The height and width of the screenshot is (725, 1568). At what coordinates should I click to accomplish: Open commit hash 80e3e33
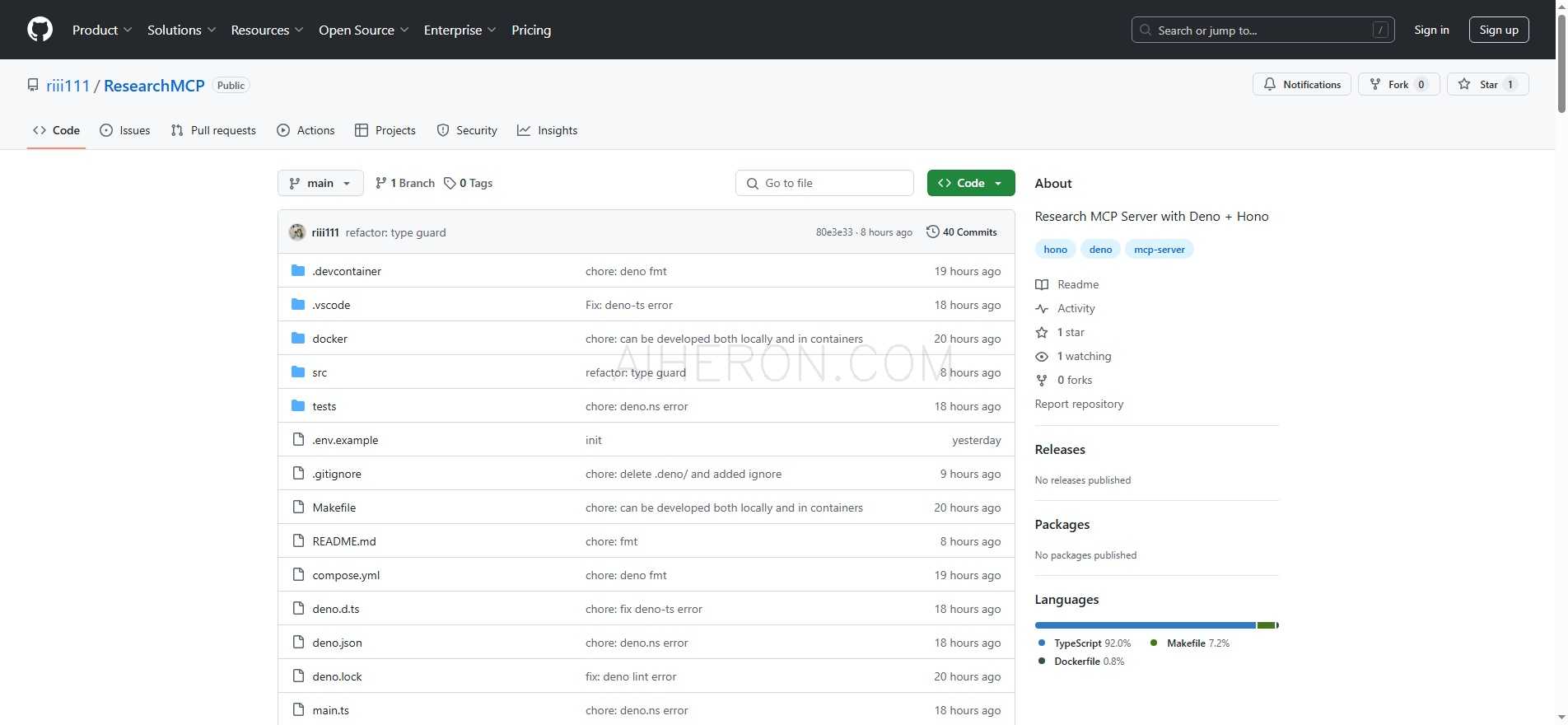(x=834, y=232)
